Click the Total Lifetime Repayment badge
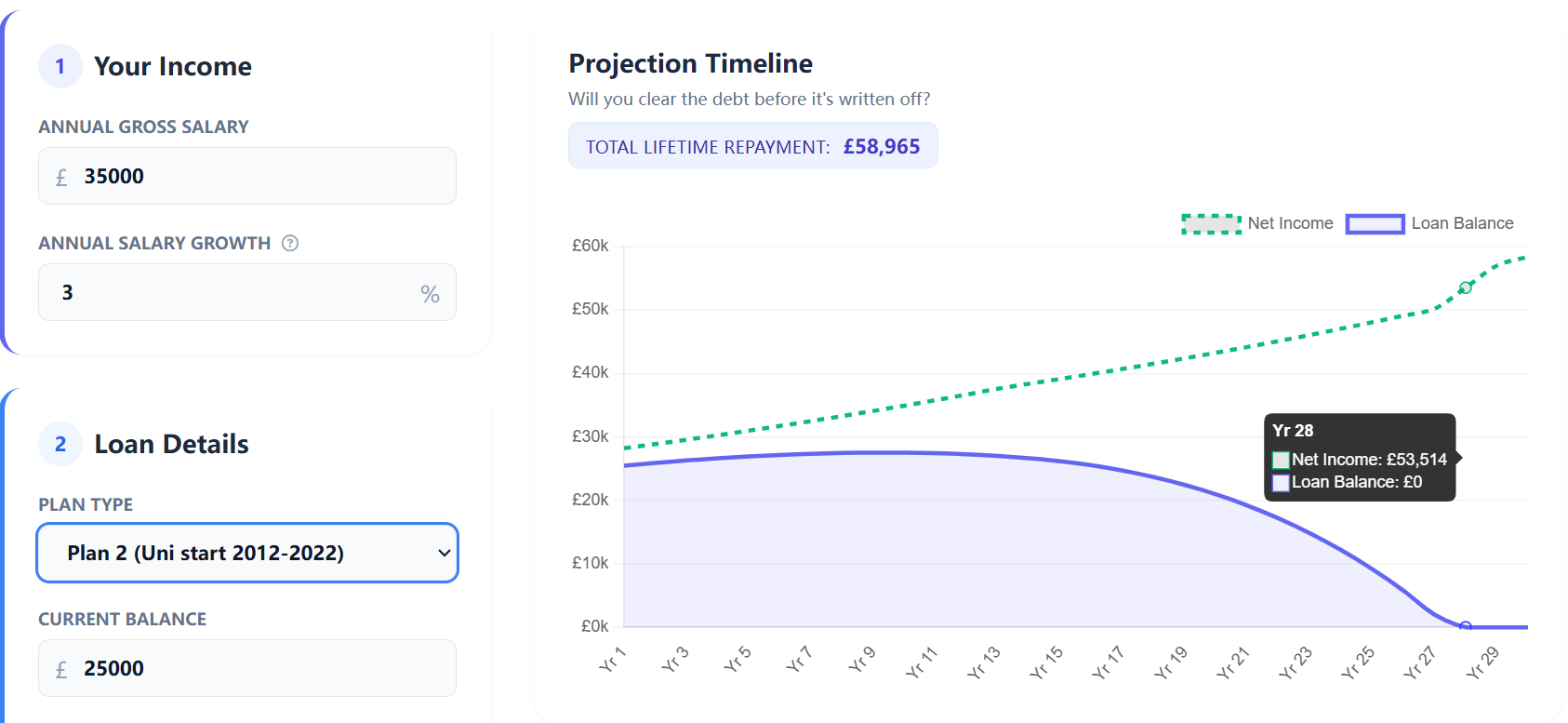The image size is (1568, 723). pos(752,146)
